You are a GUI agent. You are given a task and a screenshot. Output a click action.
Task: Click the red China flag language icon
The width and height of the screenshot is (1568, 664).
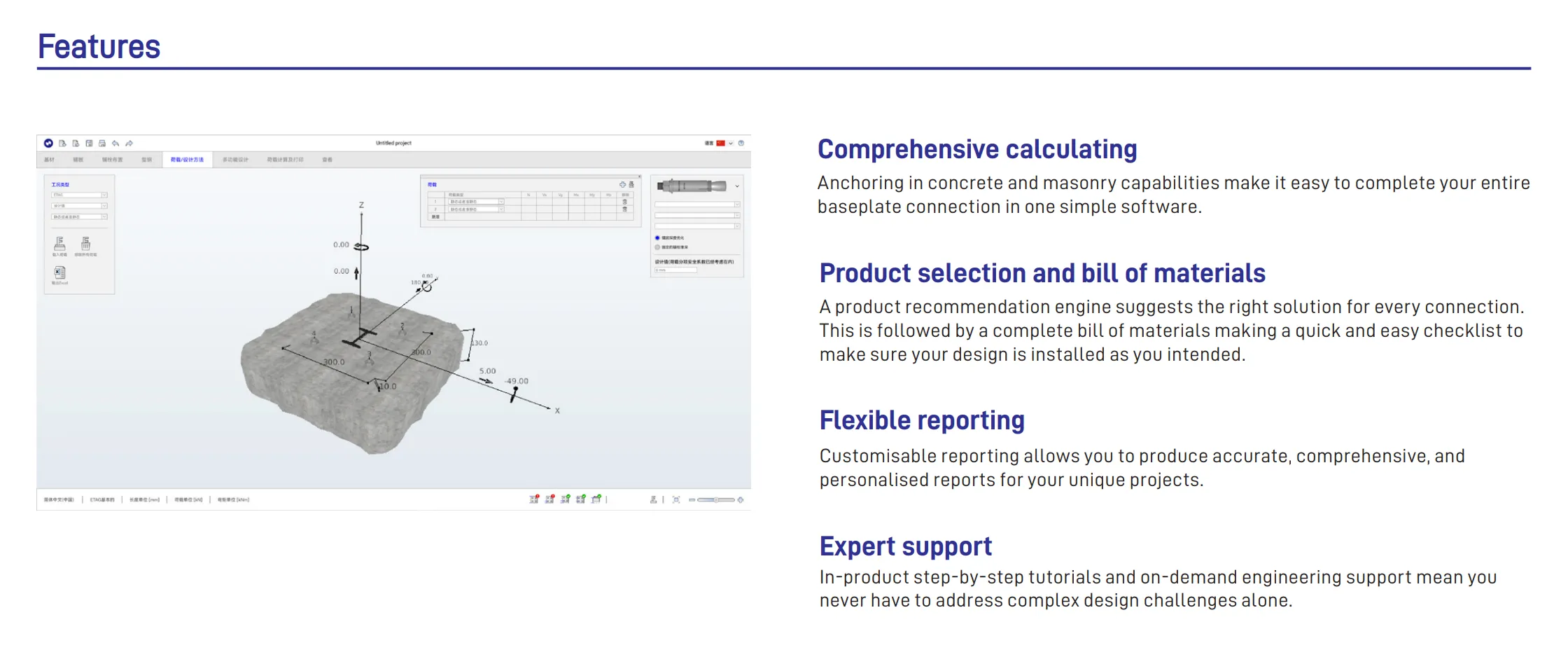(720, 143)
